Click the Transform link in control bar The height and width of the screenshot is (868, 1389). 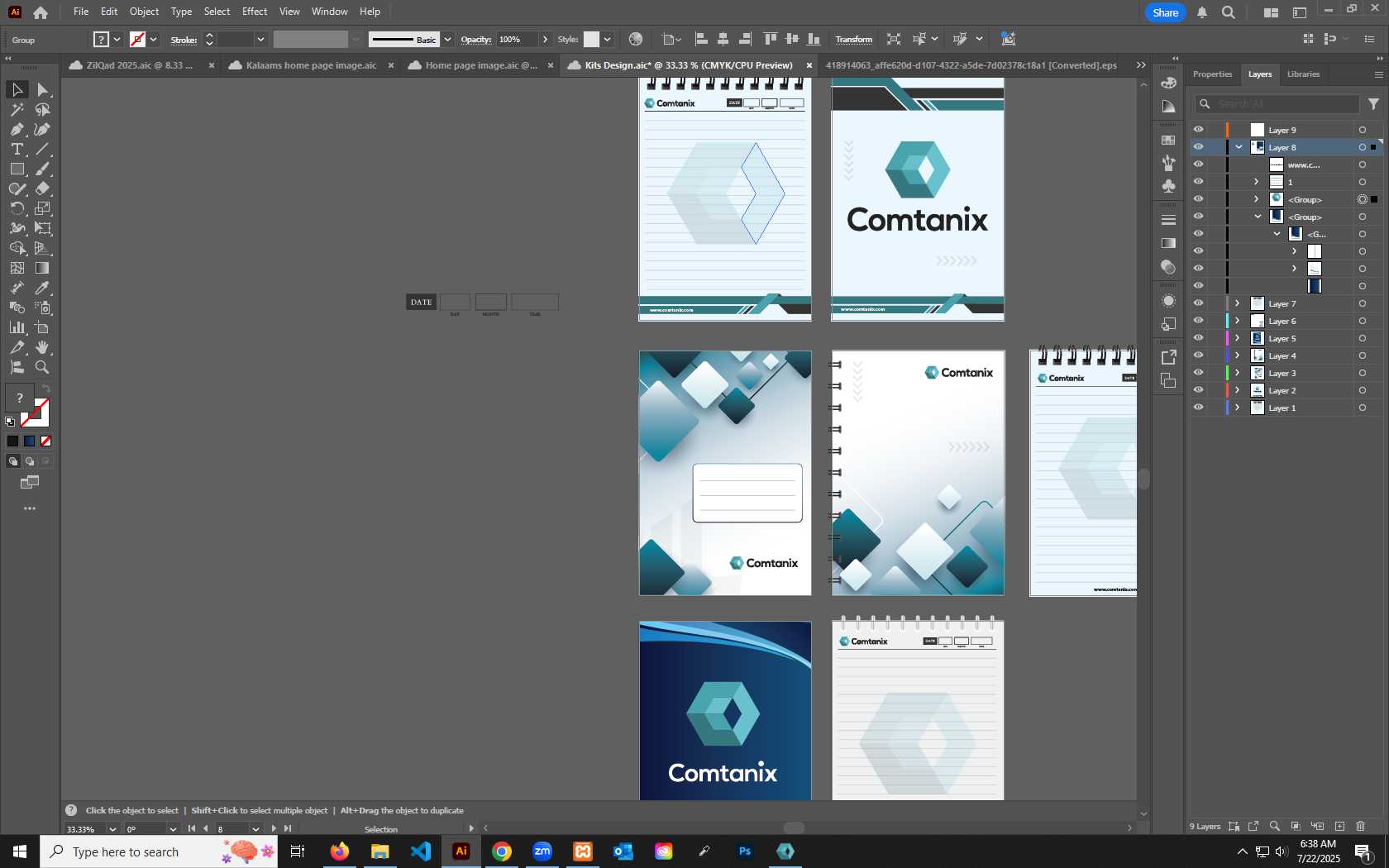(853, 39)
